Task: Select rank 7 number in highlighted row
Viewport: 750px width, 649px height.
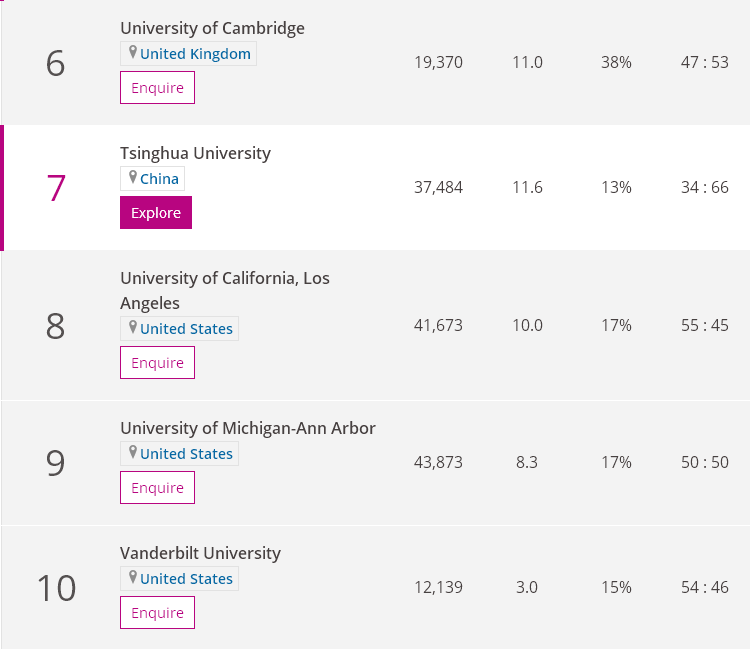Action: (56, 188)
